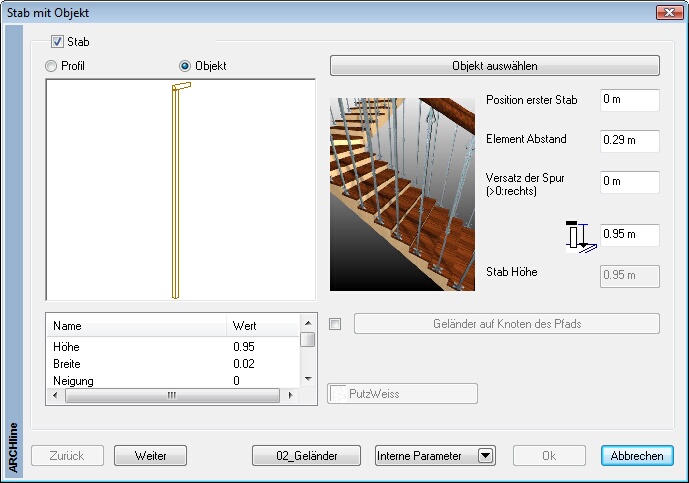
Task: Click the baluster height diagram icon
Action: (581, 237)
